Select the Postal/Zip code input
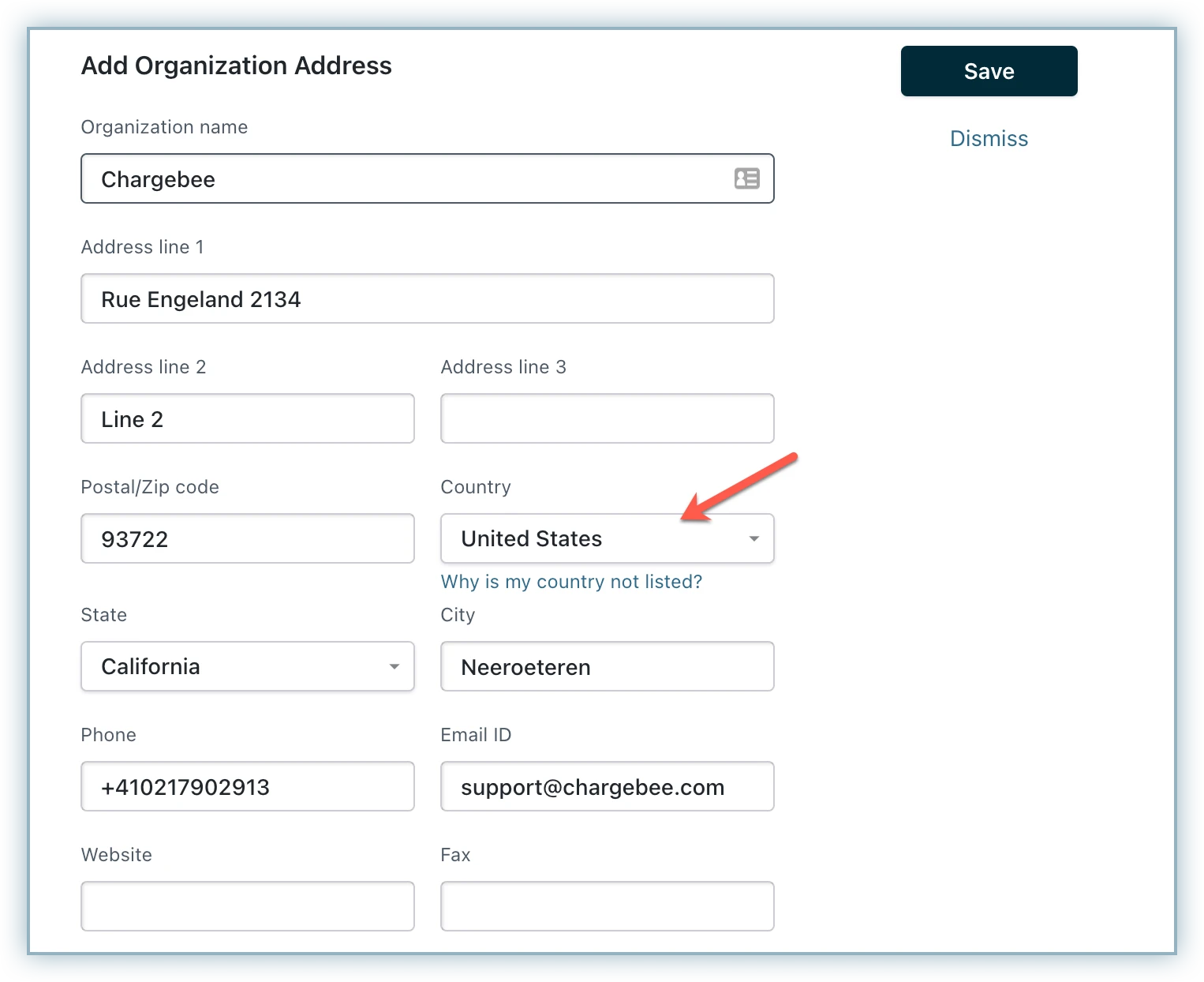1204x982 pixels. click(247, 538)
